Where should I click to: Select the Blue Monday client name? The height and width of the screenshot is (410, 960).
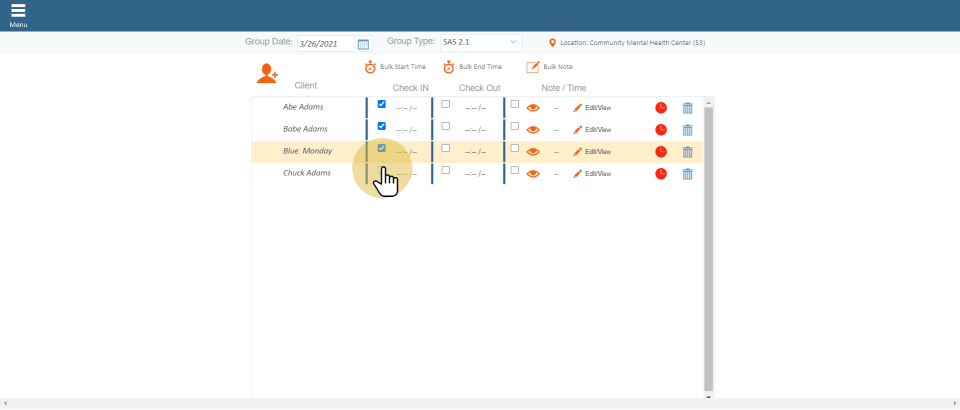(x=307, y=151)
